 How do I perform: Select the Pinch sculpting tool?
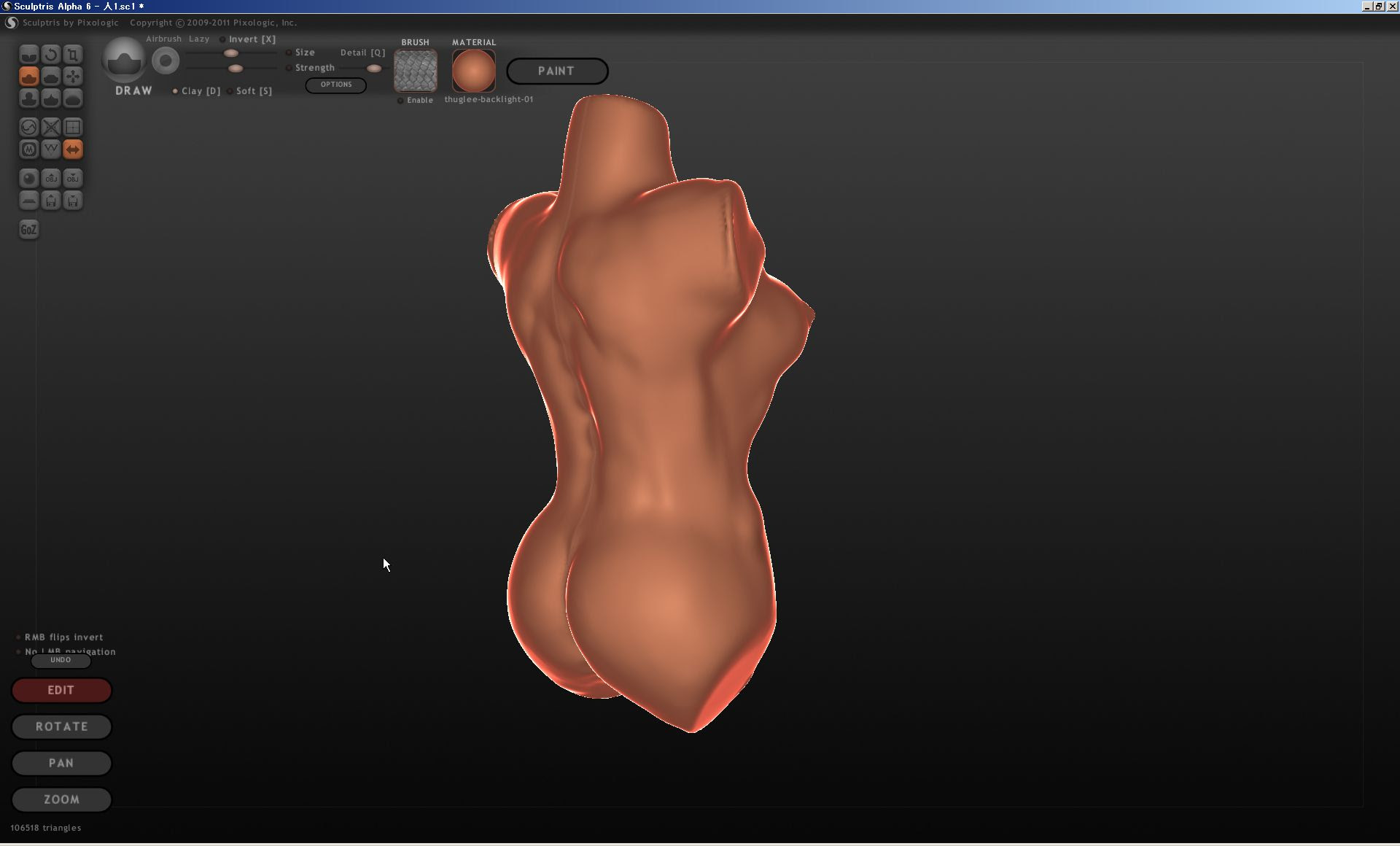tap(51, 98)
